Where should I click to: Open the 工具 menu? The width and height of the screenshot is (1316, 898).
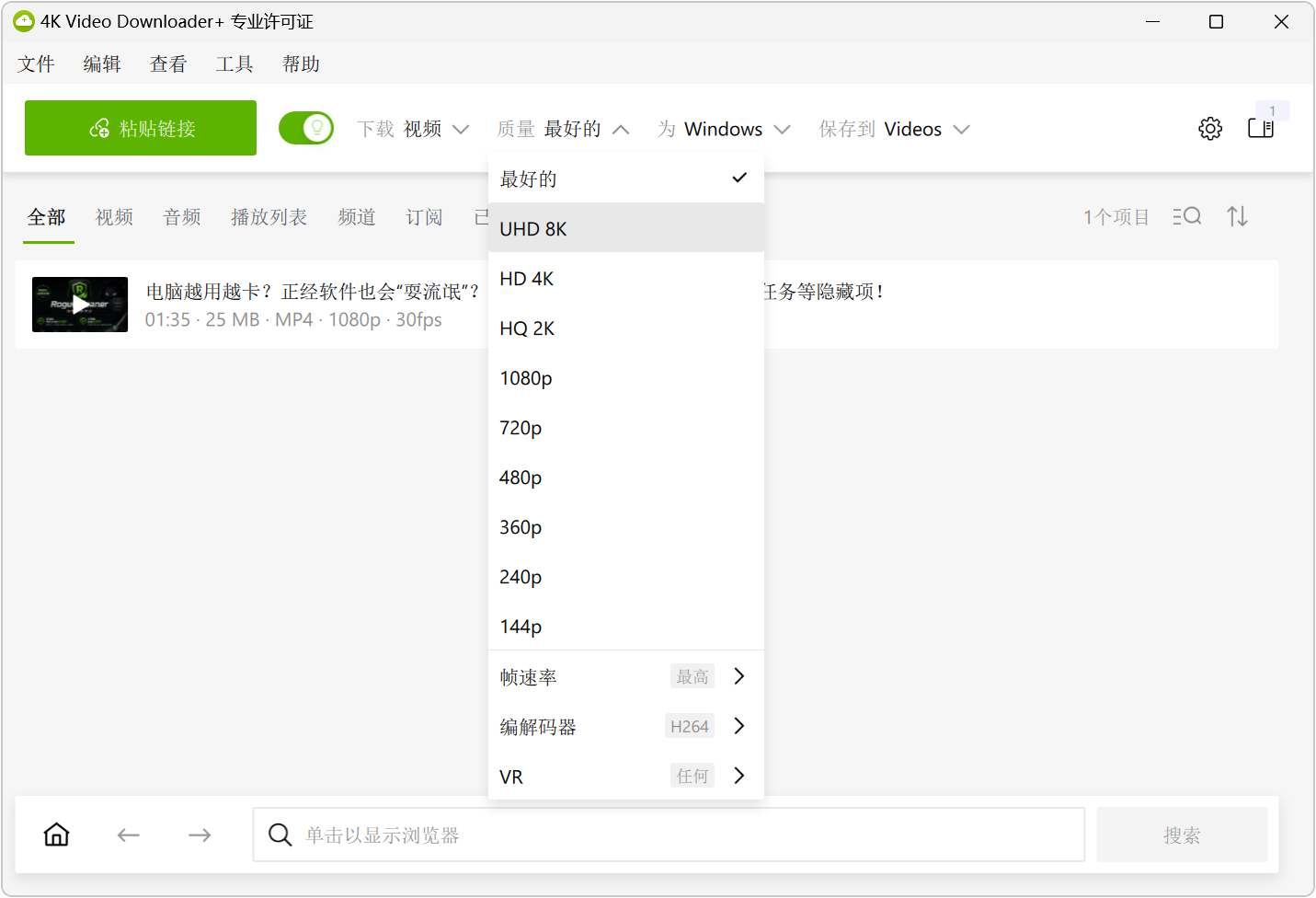(x=235, y=63)
